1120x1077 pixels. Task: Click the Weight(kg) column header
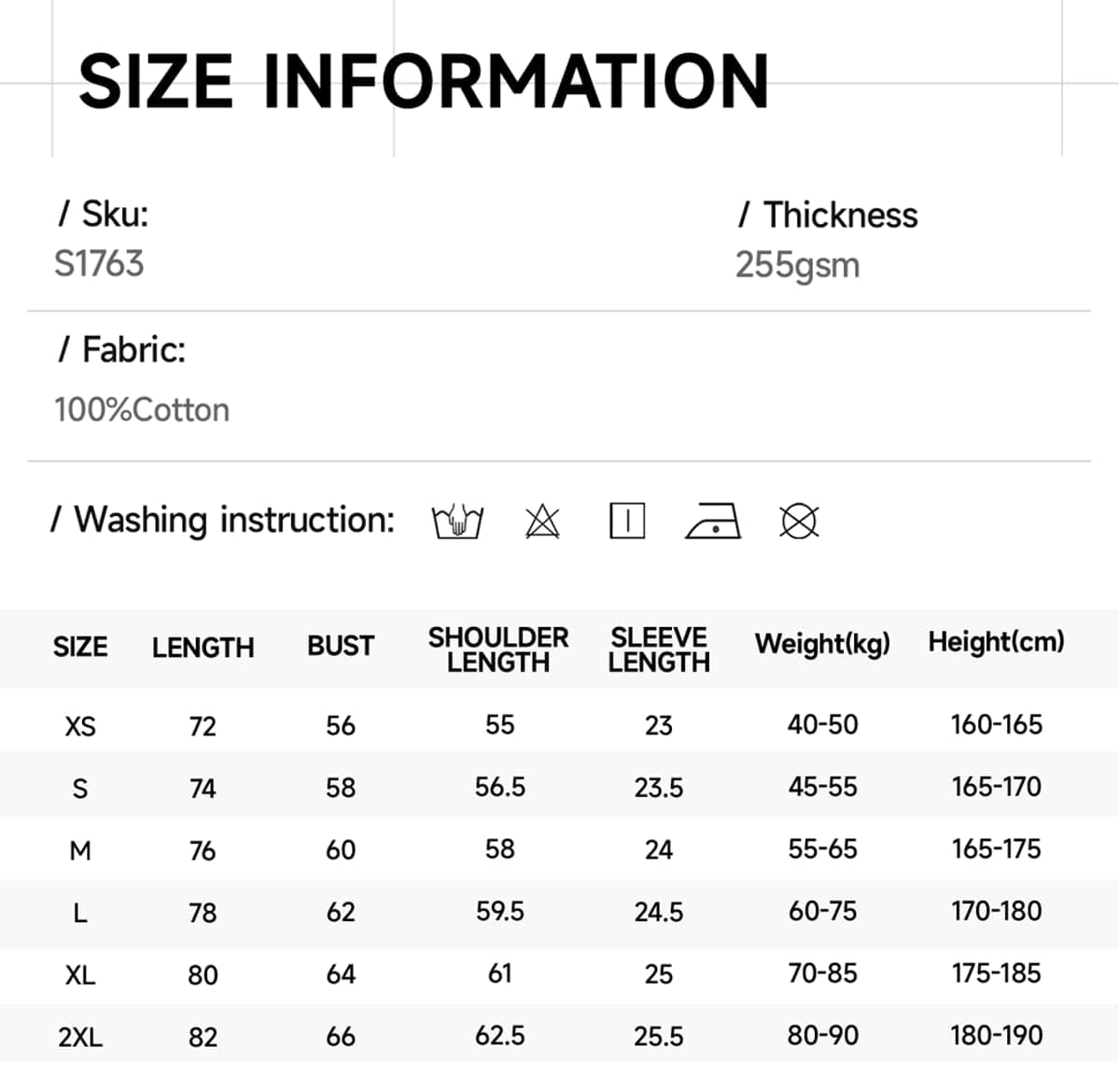coord(822,644)
